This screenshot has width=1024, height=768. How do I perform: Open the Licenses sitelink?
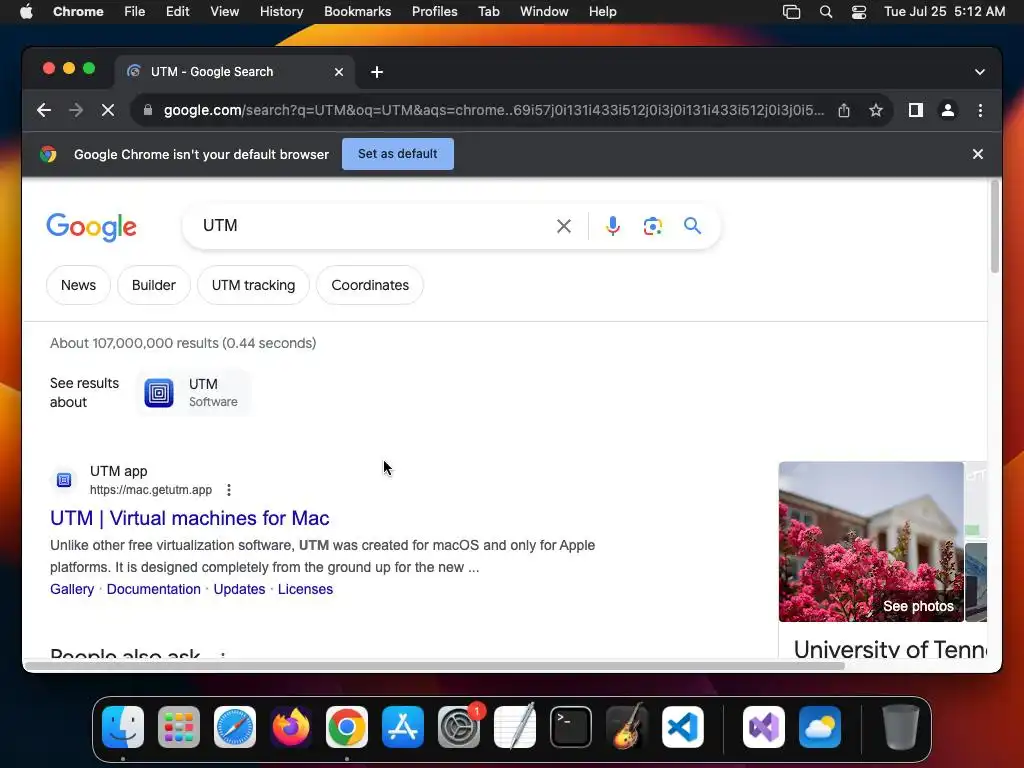click(305, 589)
